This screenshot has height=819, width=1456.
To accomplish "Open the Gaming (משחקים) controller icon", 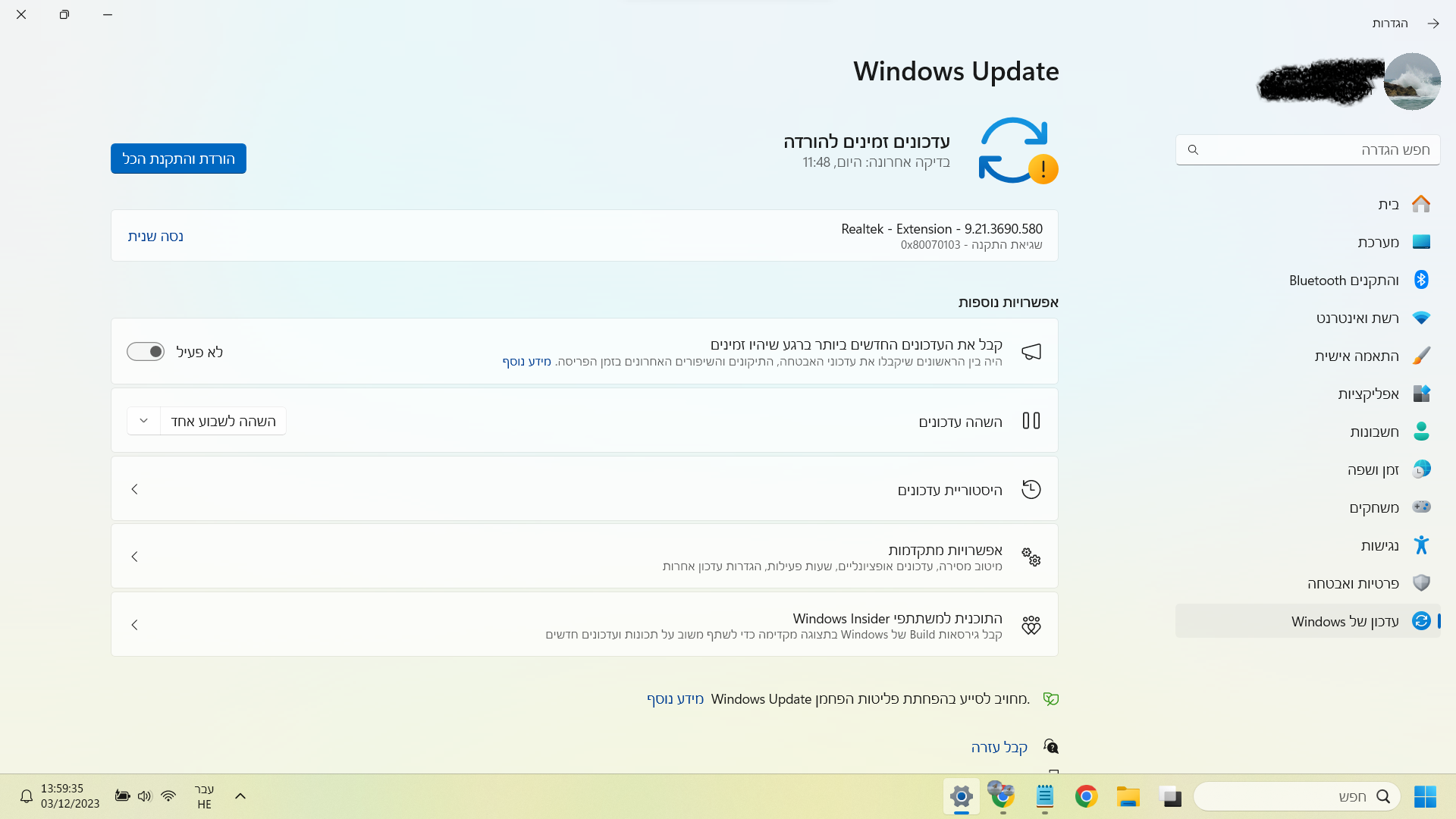I will pyautogui.click(x=1421, y=507).
